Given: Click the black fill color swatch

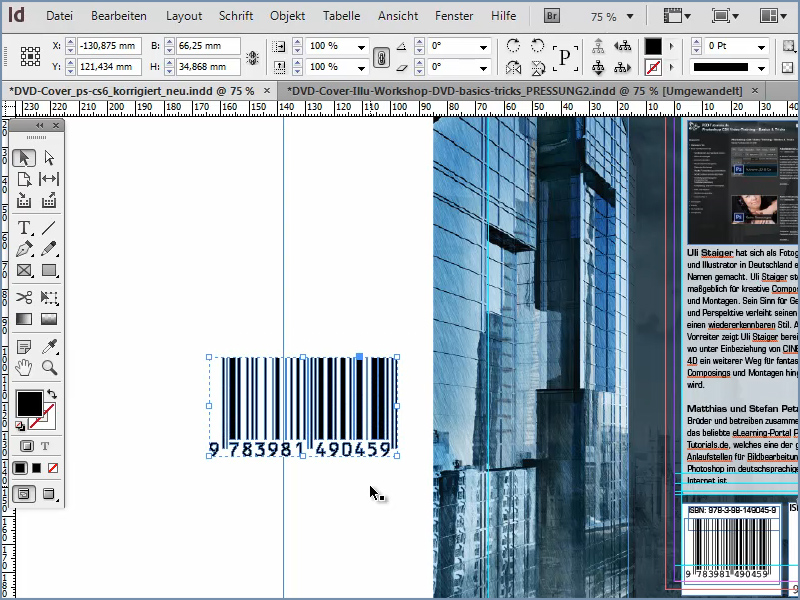Looking at the screenshot, I should (29, 403).
